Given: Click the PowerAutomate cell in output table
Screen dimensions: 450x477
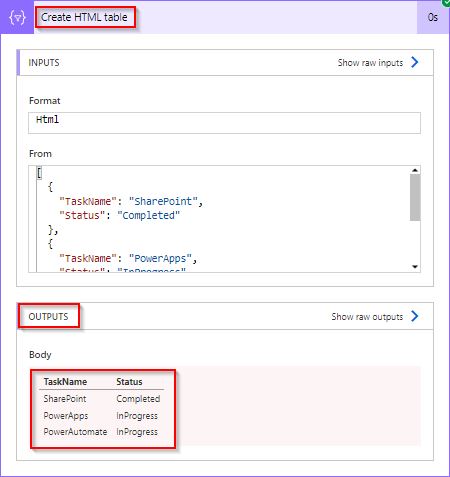Looking at the screenshot, I should coord(75,432).
